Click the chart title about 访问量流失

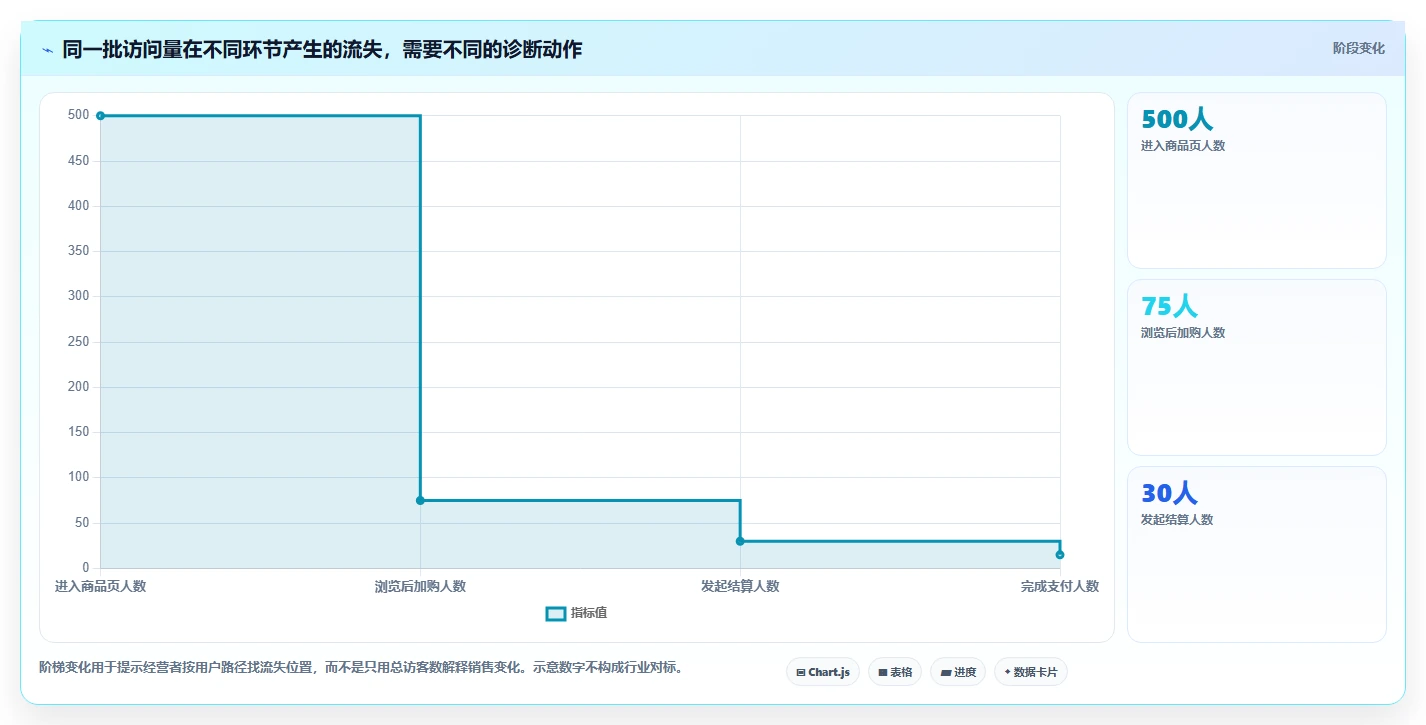pos(322,49)
